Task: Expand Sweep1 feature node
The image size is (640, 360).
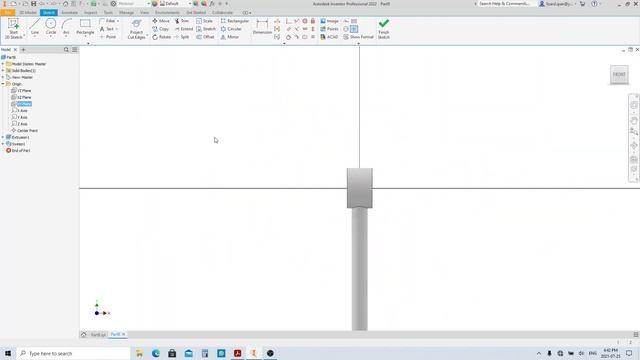Action: pos(3,144)
